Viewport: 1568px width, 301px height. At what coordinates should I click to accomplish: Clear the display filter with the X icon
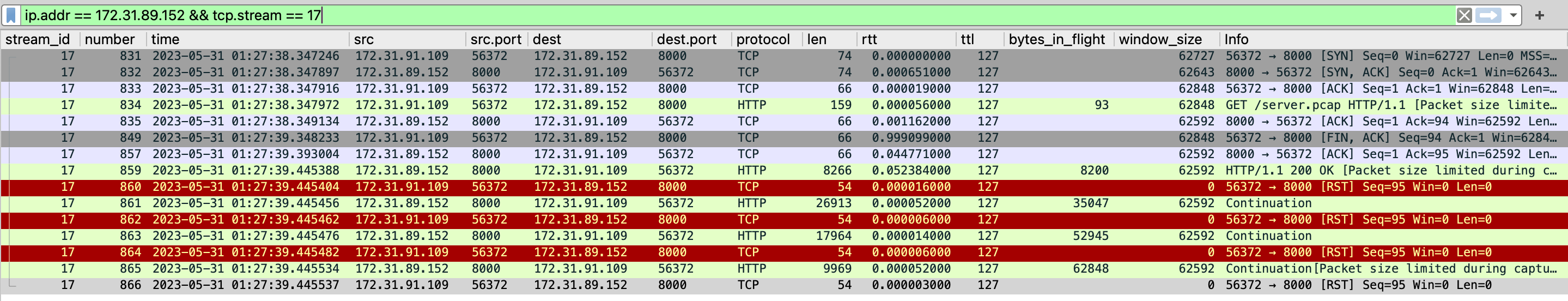1464,15
